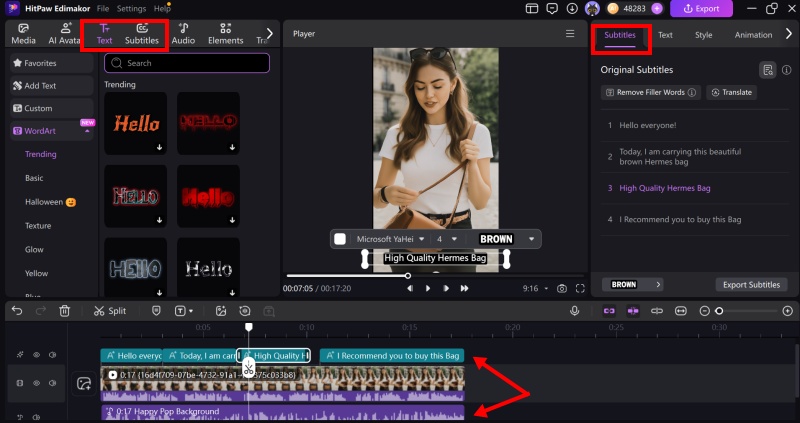
Task: Click the Export Subtitles button
Action: coord(751,285)
